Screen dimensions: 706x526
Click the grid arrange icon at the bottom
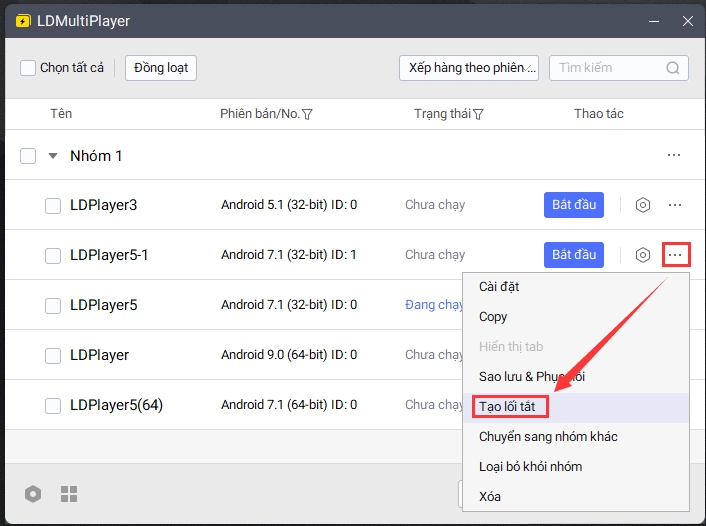point(69,494)
